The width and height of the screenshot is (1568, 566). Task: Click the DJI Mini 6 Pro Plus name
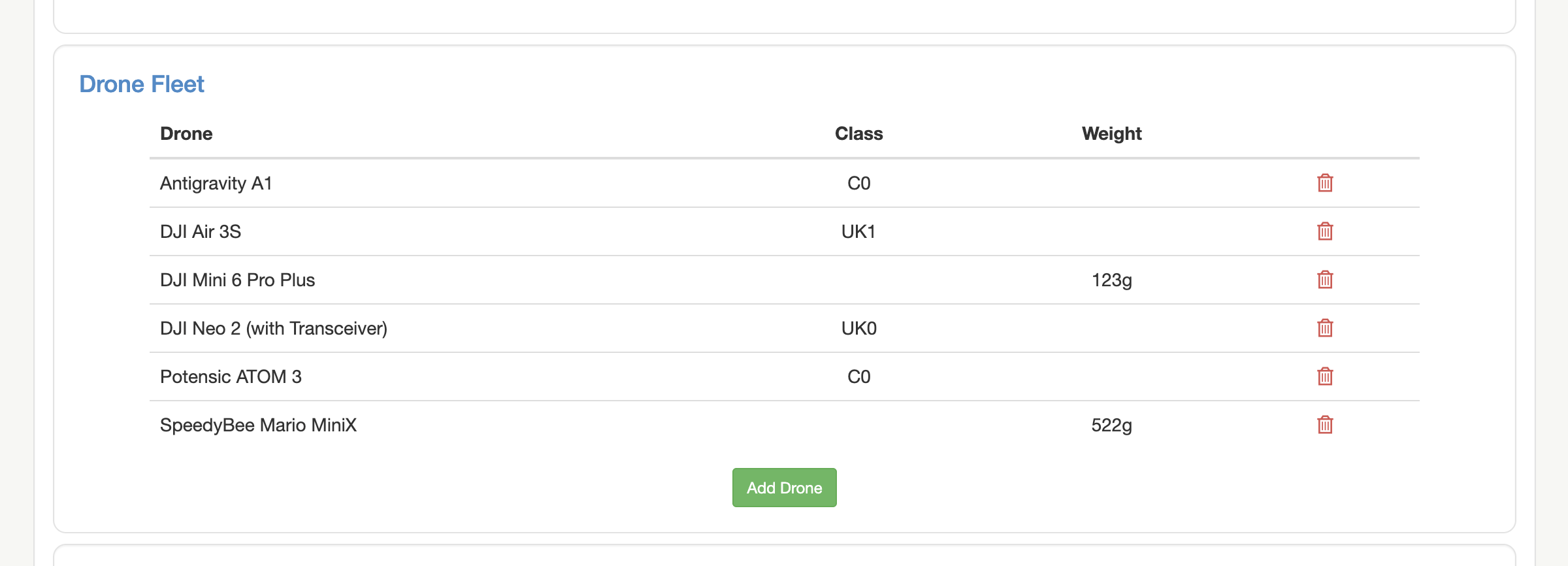click(x=238, y=280)
